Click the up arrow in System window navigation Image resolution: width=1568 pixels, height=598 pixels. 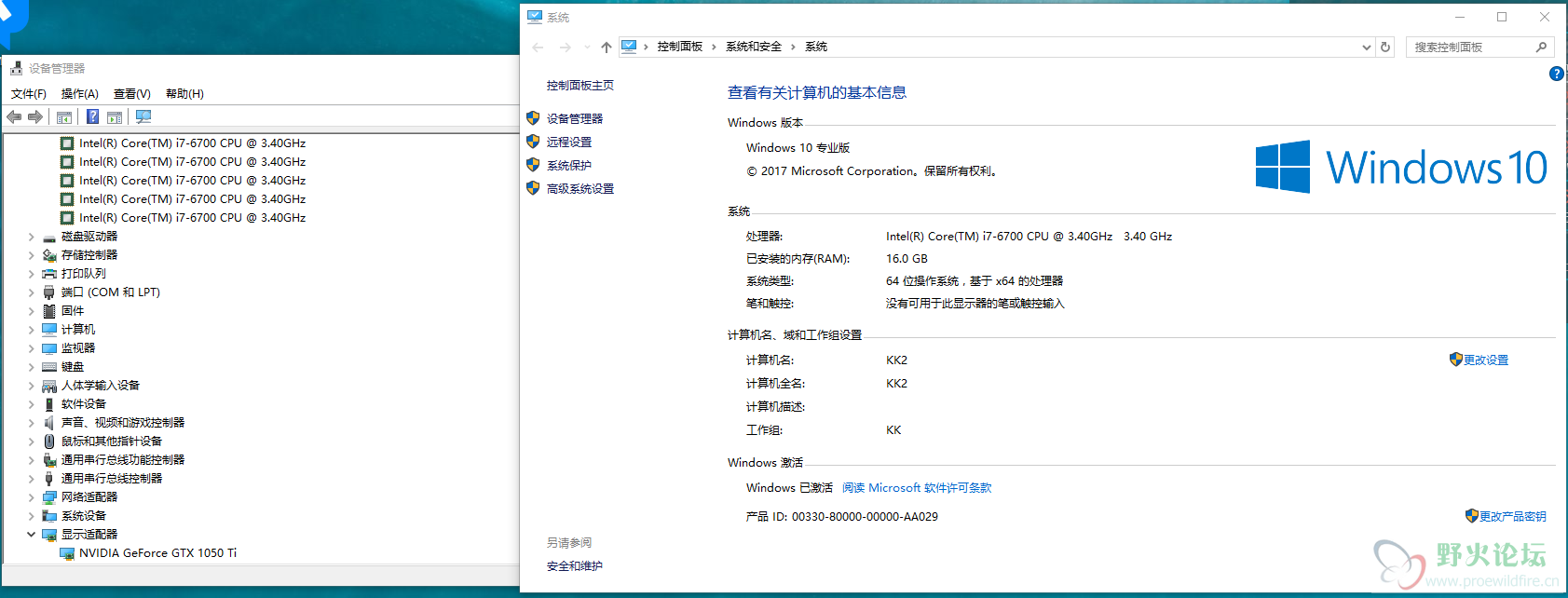click(x=607, y=47)
